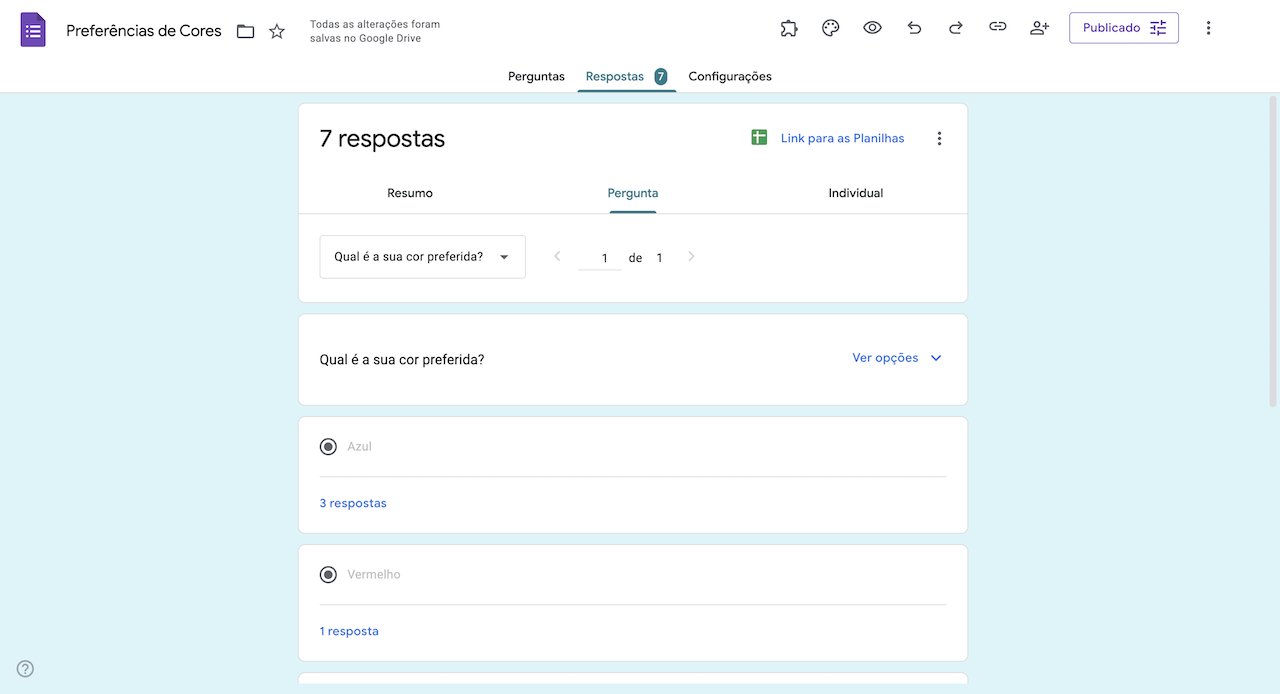The image size is (1280, 694).
Task: Switch to the Resumo view
Action: coord(410,193)
